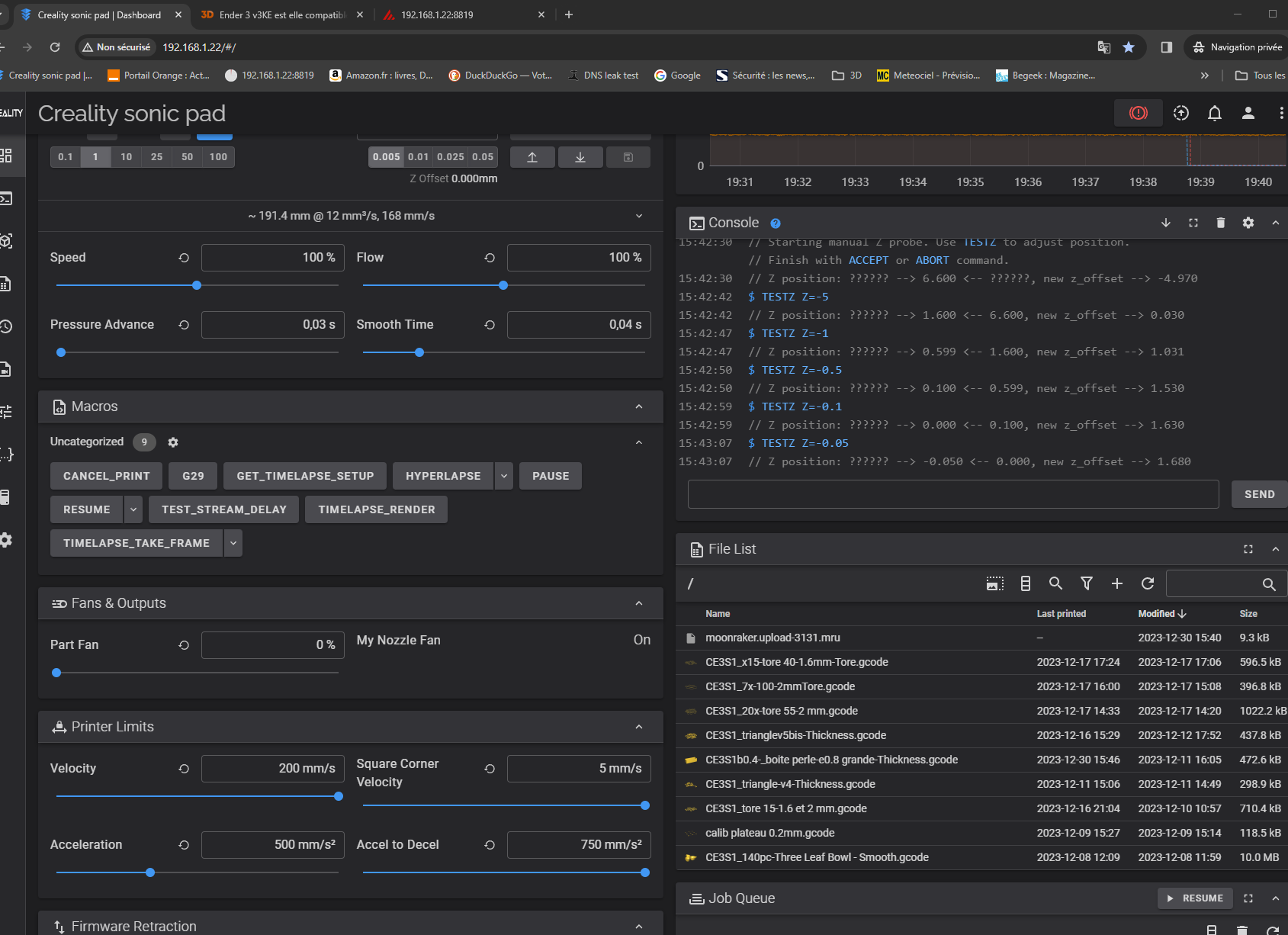
Task: Switch to Ender 3 v3KE browser tab
Action: coord(281,14)
